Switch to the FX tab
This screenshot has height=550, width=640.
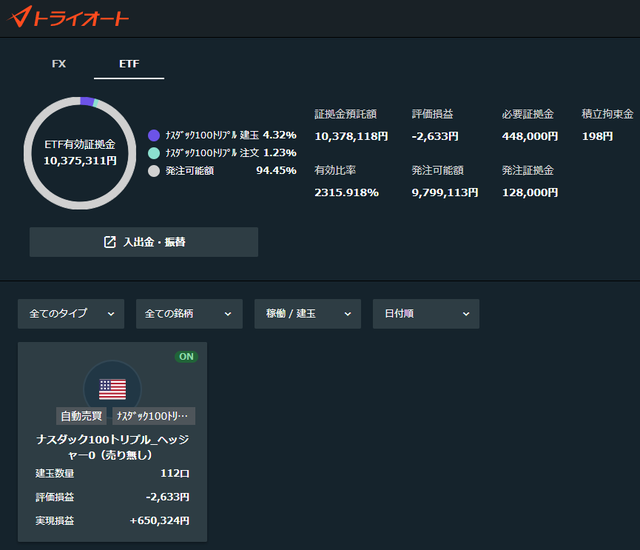click(59, 64)
